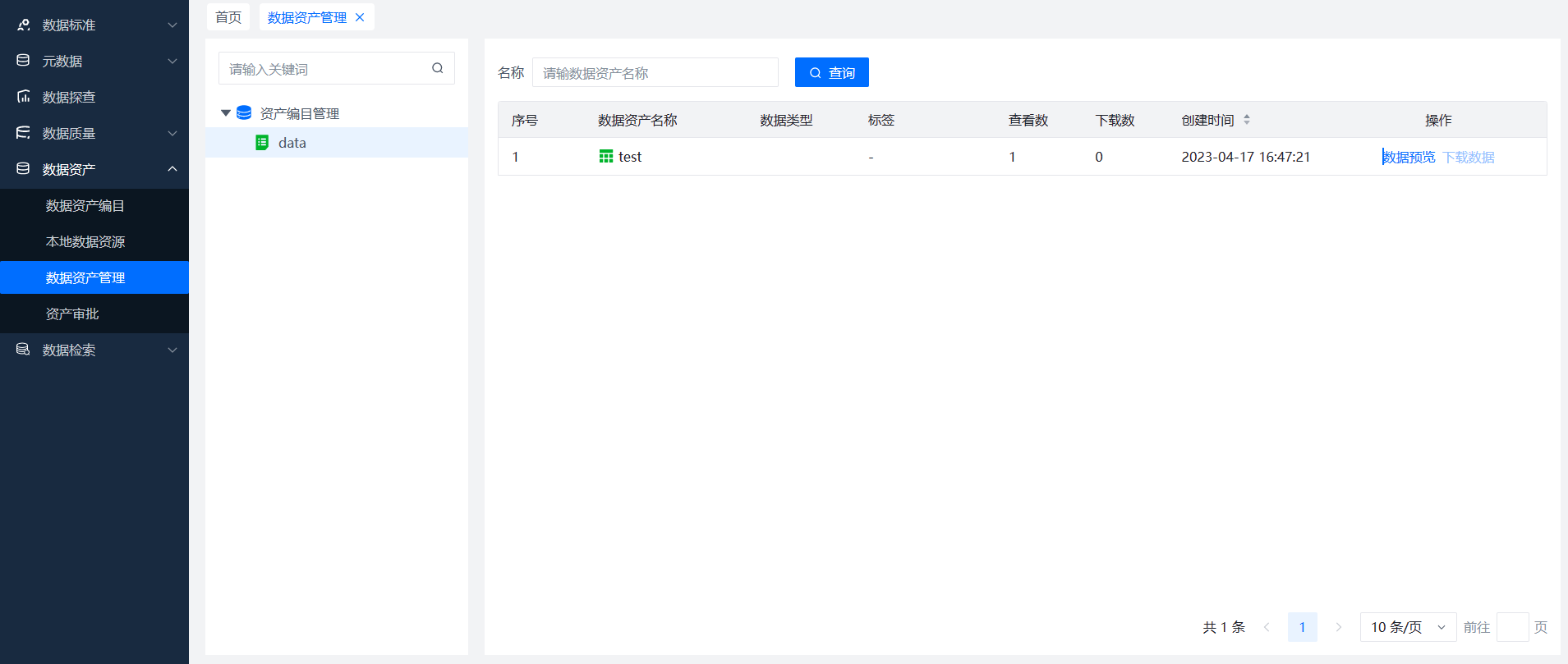Click the 操作 column header
Screen dimensions: 1568x664
pos(1438,120)
